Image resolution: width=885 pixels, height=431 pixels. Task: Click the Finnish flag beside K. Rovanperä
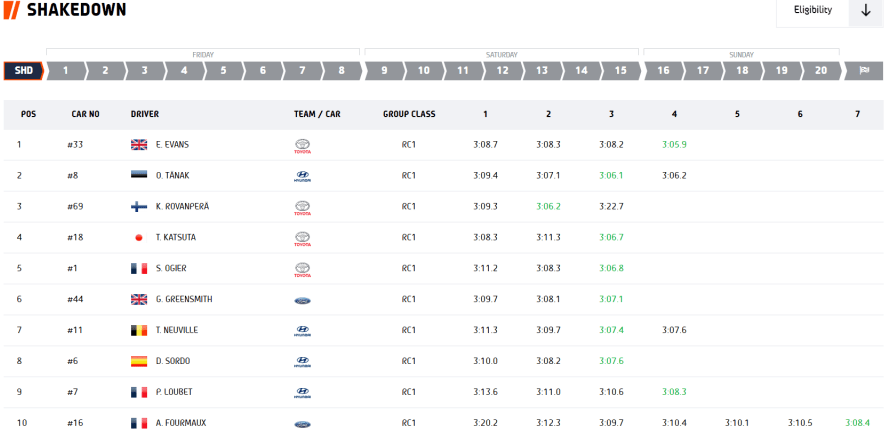click(x=139, y=207)
